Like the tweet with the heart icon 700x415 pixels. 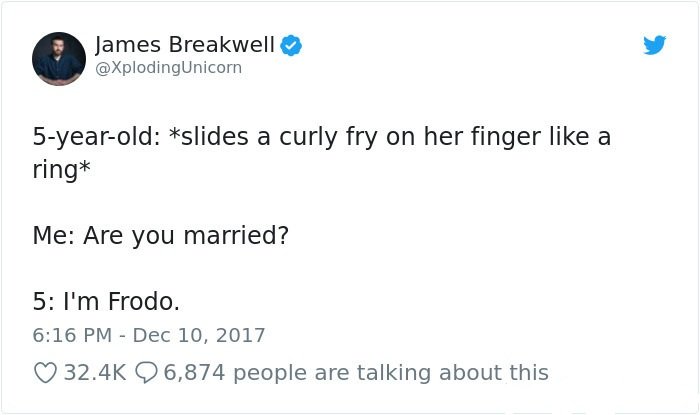[45, 373]
